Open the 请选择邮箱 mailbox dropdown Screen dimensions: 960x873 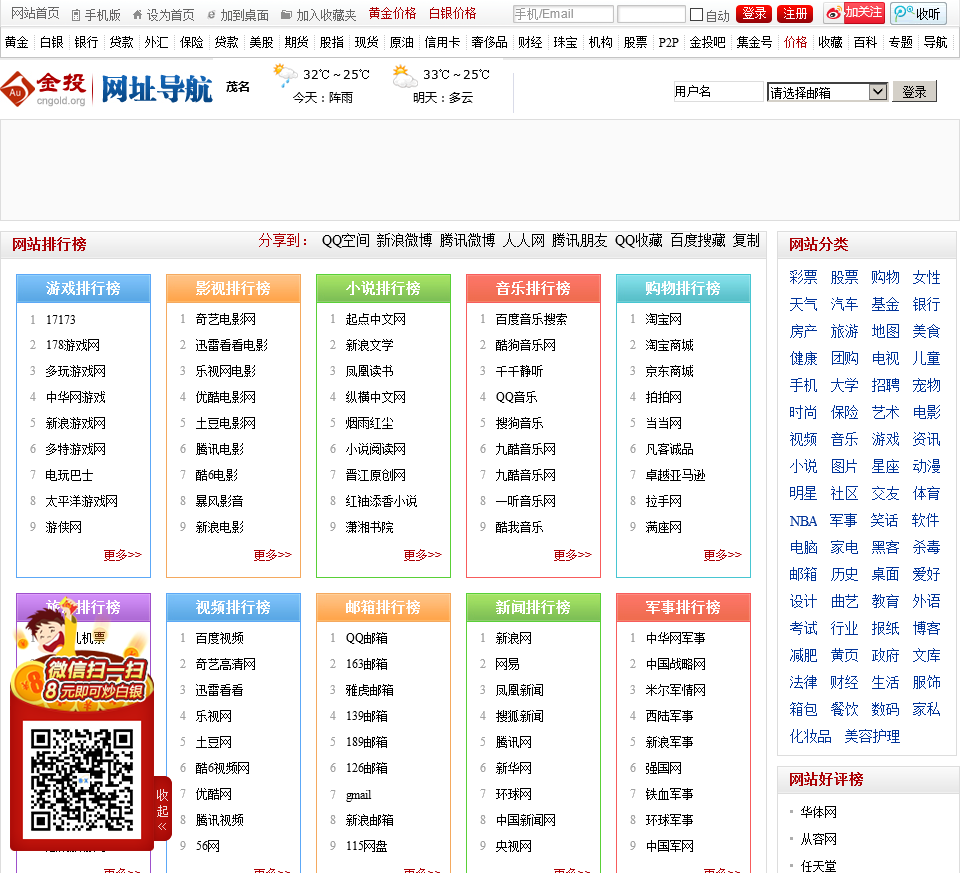click(x=827, y=92)
